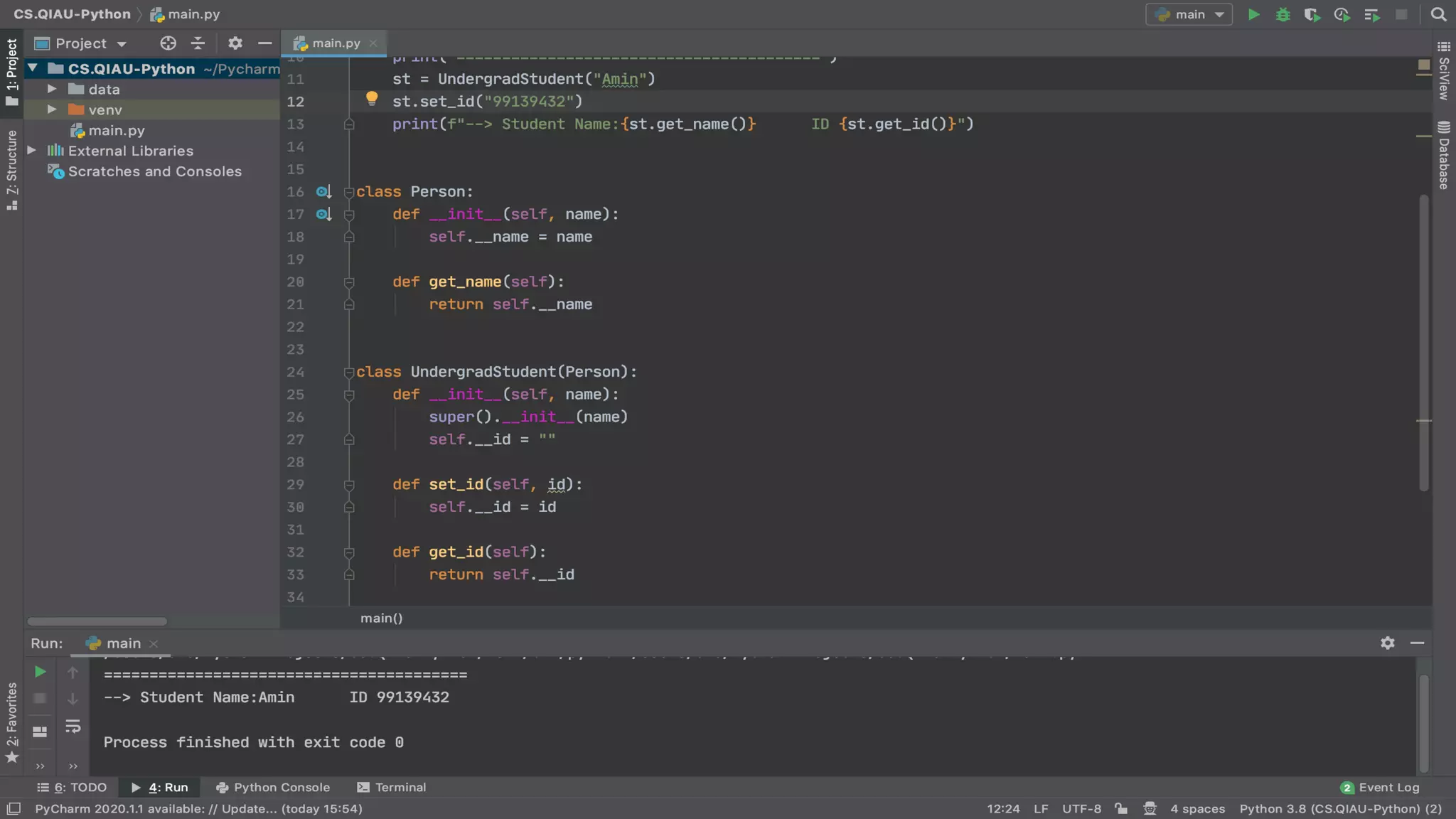Screen dimensions: 1456x819
Task: Toggle soft-wrap in Run console
Action: pyautogui.click(x=73, y=727)
